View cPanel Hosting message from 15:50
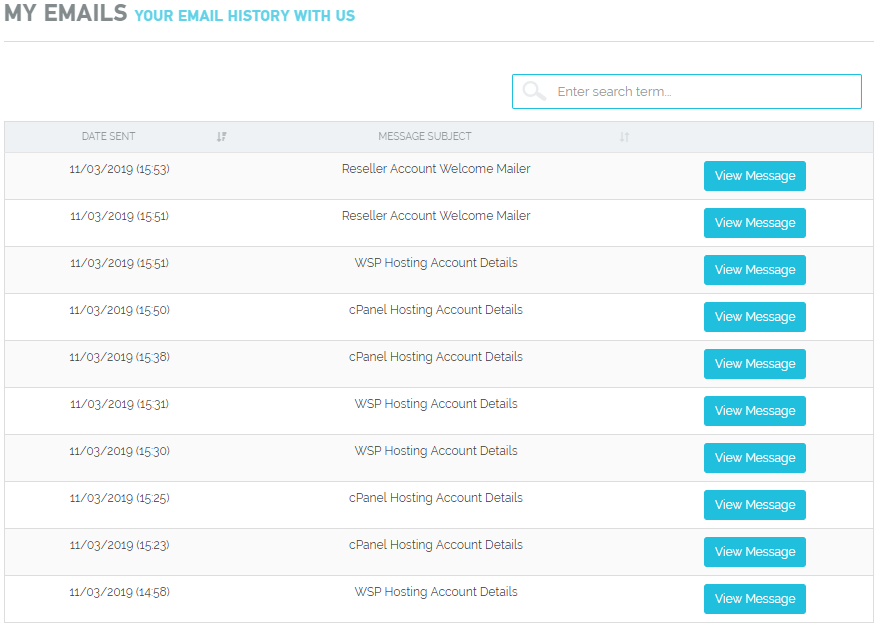The width and height of the screenshot is (877, 625). [x=755, y=317]
